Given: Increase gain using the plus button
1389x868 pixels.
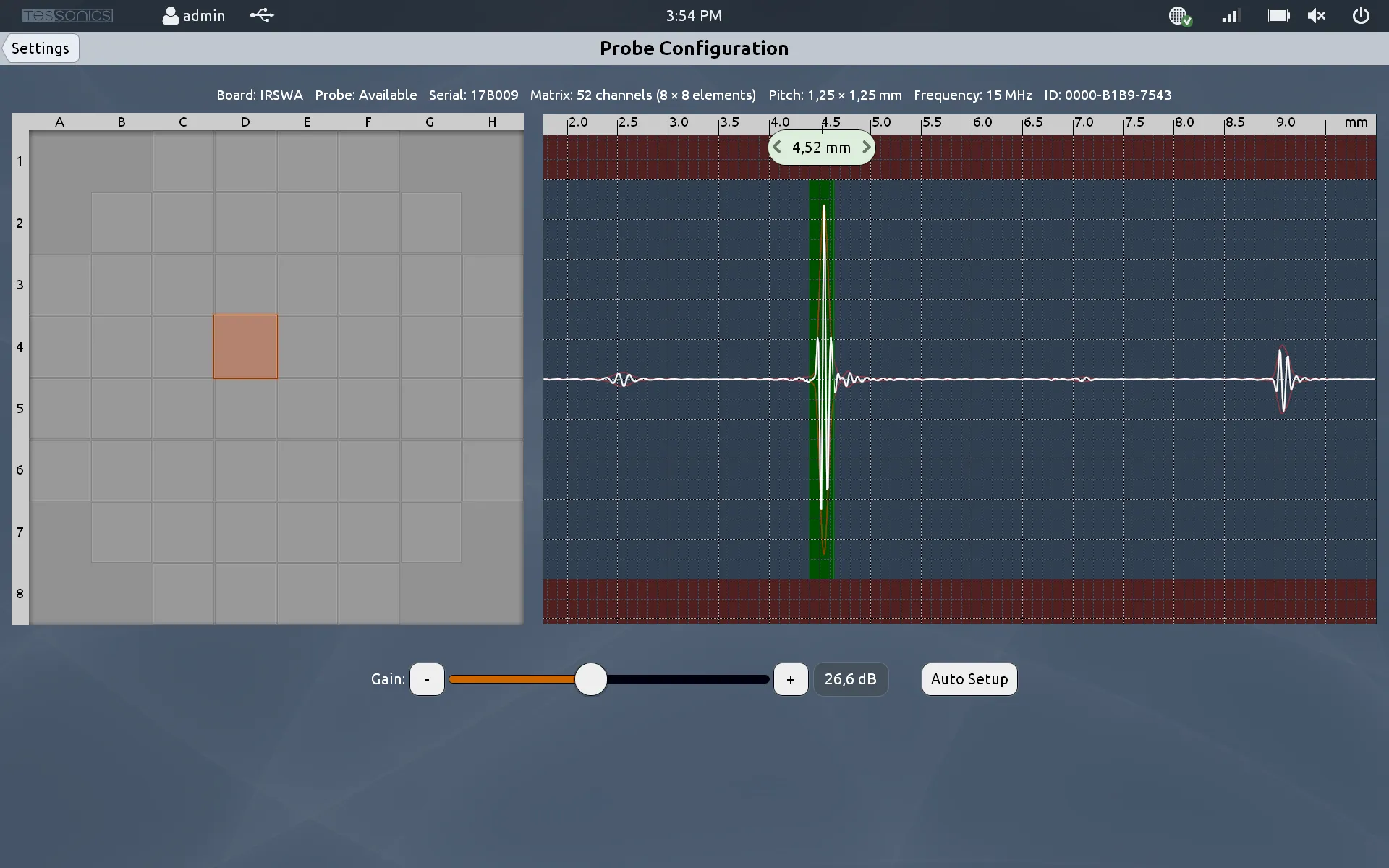Looking at the screenshot, I should [791, 679].
